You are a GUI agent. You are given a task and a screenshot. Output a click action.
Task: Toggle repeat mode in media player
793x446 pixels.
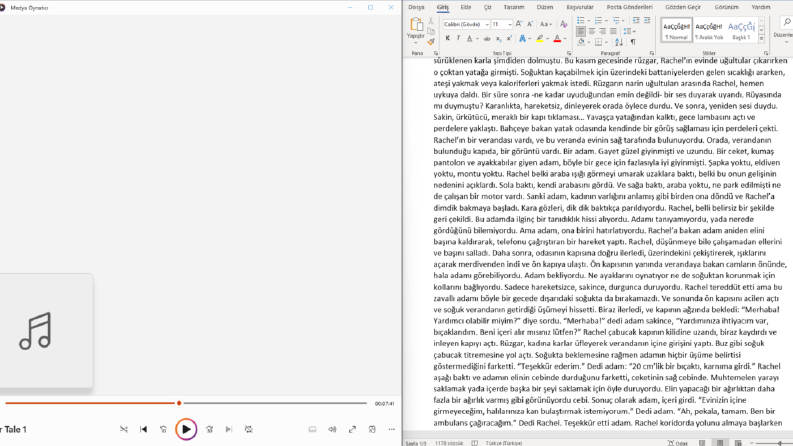tap(248, 429)
